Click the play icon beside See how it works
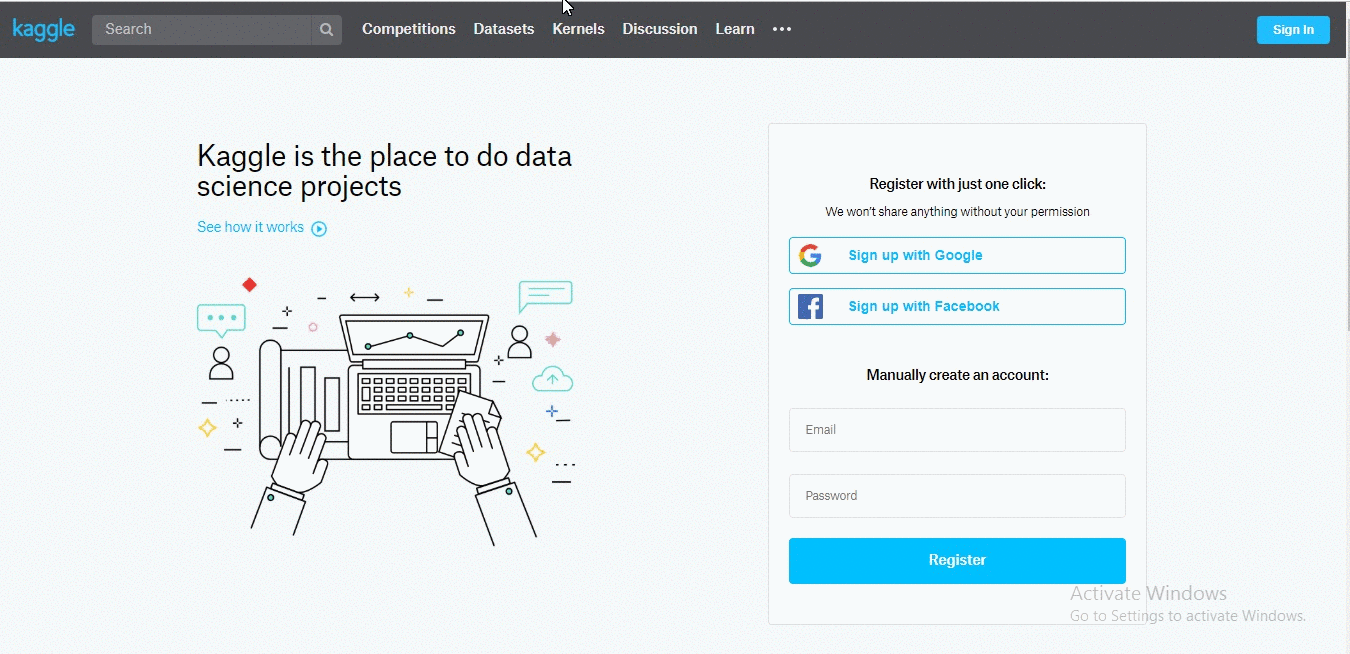1350x654 pixels. pos(319,228)
